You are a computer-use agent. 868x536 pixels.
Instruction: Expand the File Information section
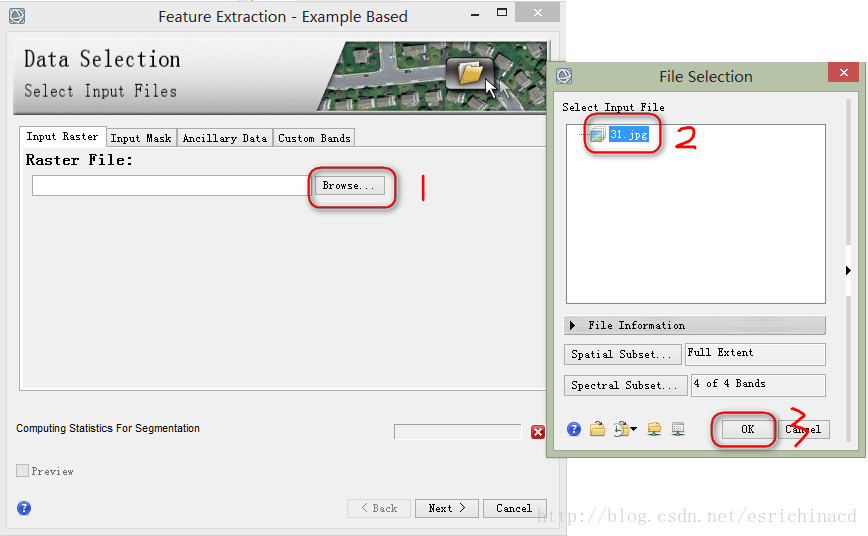click(x=695, y=325)
